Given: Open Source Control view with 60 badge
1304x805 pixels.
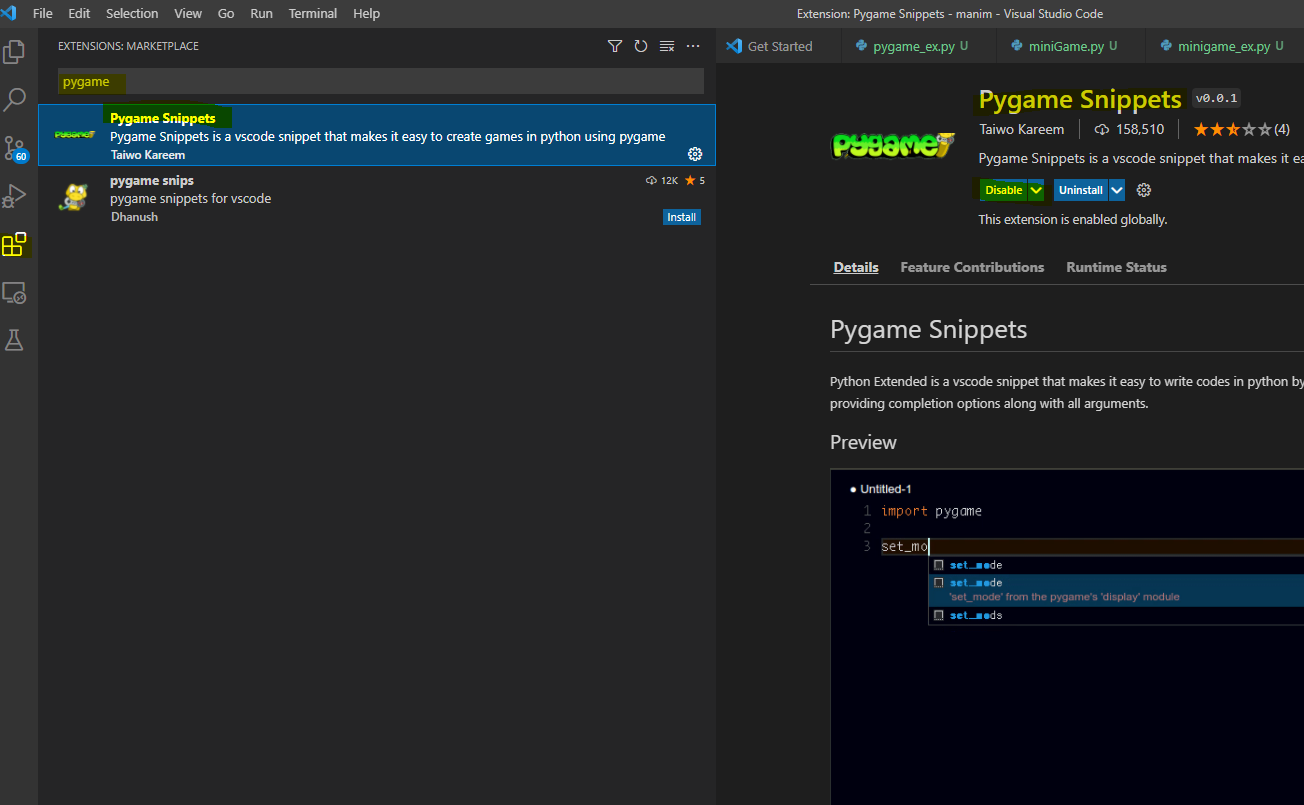Looking at the screenshot, I should [x=15, y=149].
